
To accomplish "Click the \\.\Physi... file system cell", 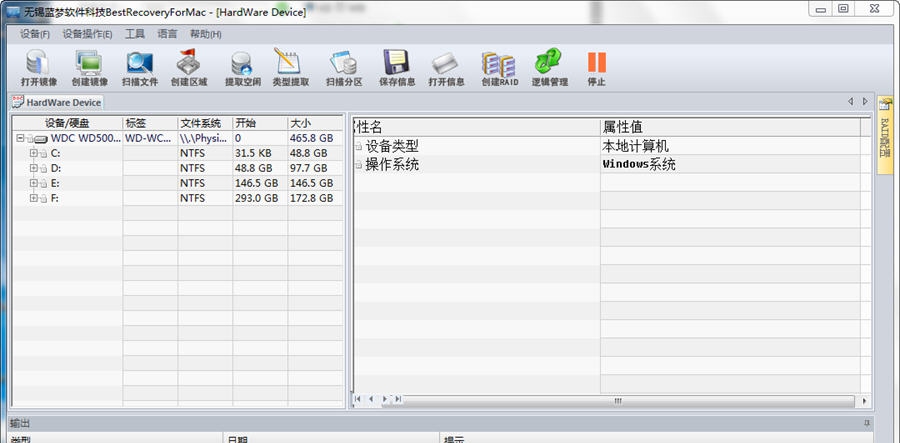I will coord(205,138).
